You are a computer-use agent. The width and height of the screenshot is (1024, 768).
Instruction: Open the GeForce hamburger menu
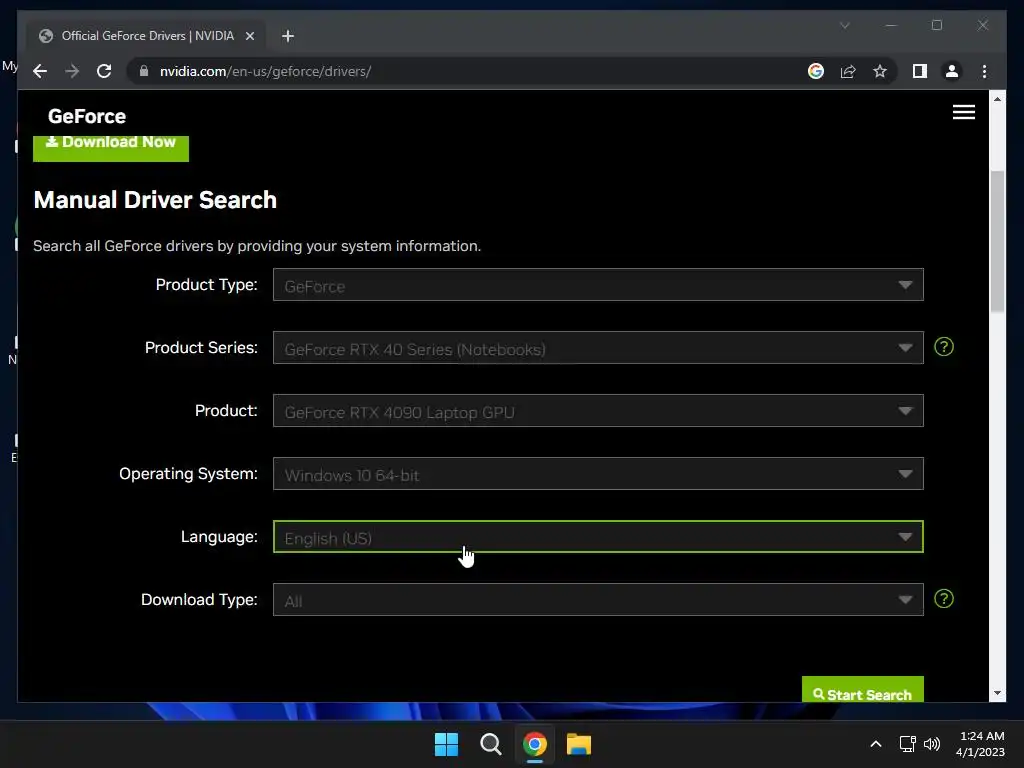(x=963, y=112)
